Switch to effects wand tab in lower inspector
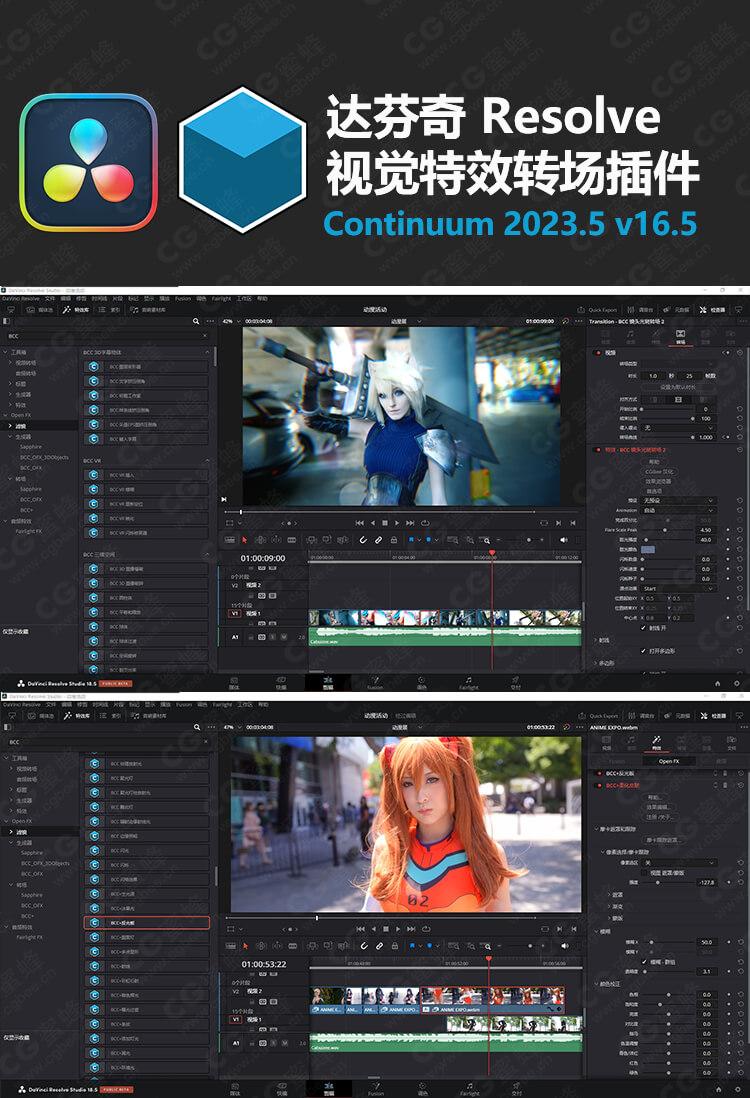The width and height of the screenshot is (750, 1098). (x=656, y=742)
